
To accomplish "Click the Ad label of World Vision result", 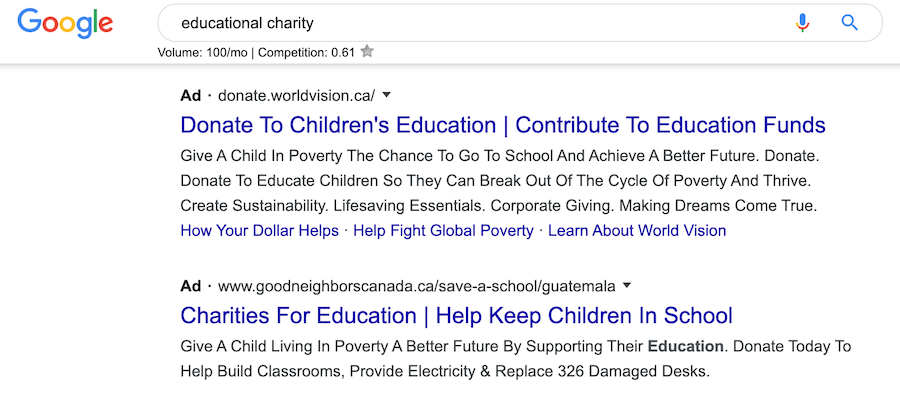I will coord(191,95).
